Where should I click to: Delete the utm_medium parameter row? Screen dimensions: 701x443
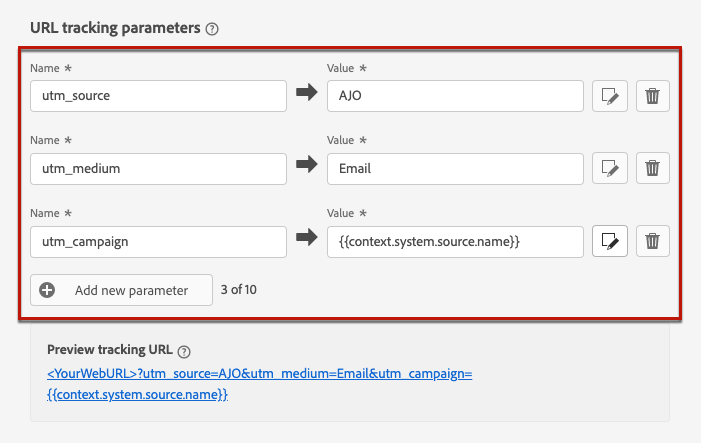coord(652,169)
